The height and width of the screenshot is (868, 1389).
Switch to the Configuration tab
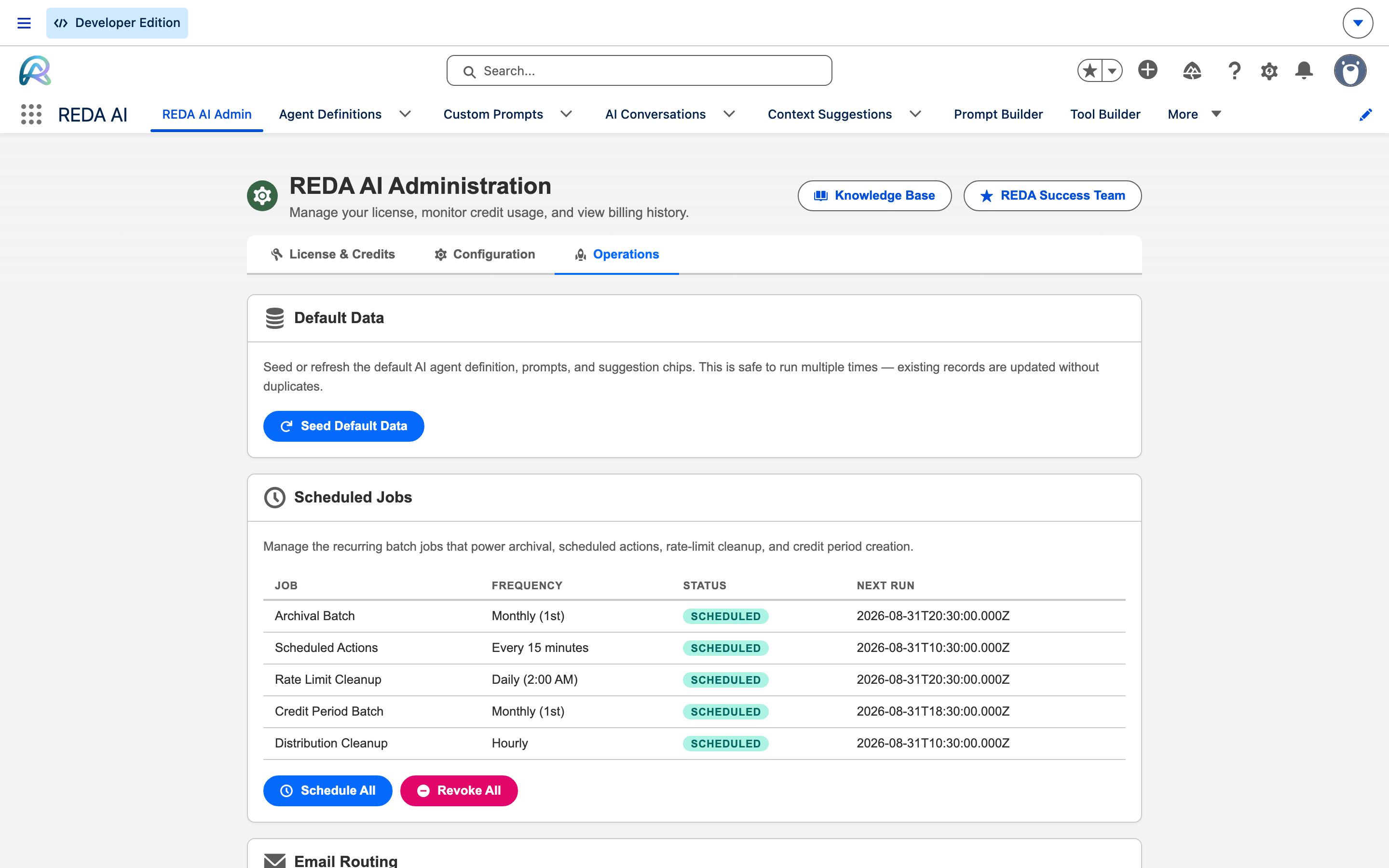(x=484, y=254)
